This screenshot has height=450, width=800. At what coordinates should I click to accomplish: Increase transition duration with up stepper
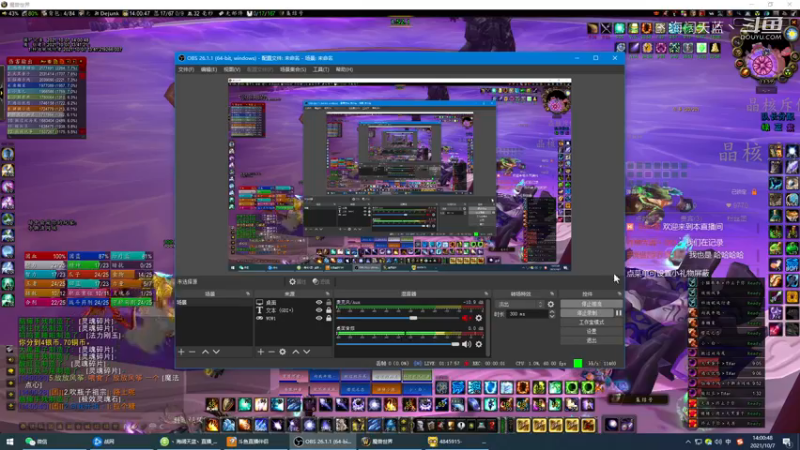pos(552,312)
